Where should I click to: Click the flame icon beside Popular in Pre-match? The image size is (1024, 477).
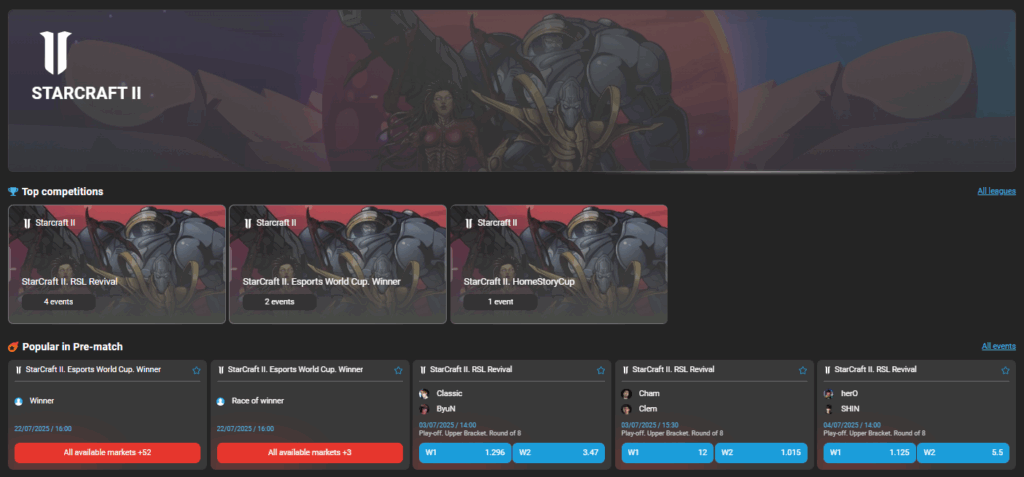point(13,347)
